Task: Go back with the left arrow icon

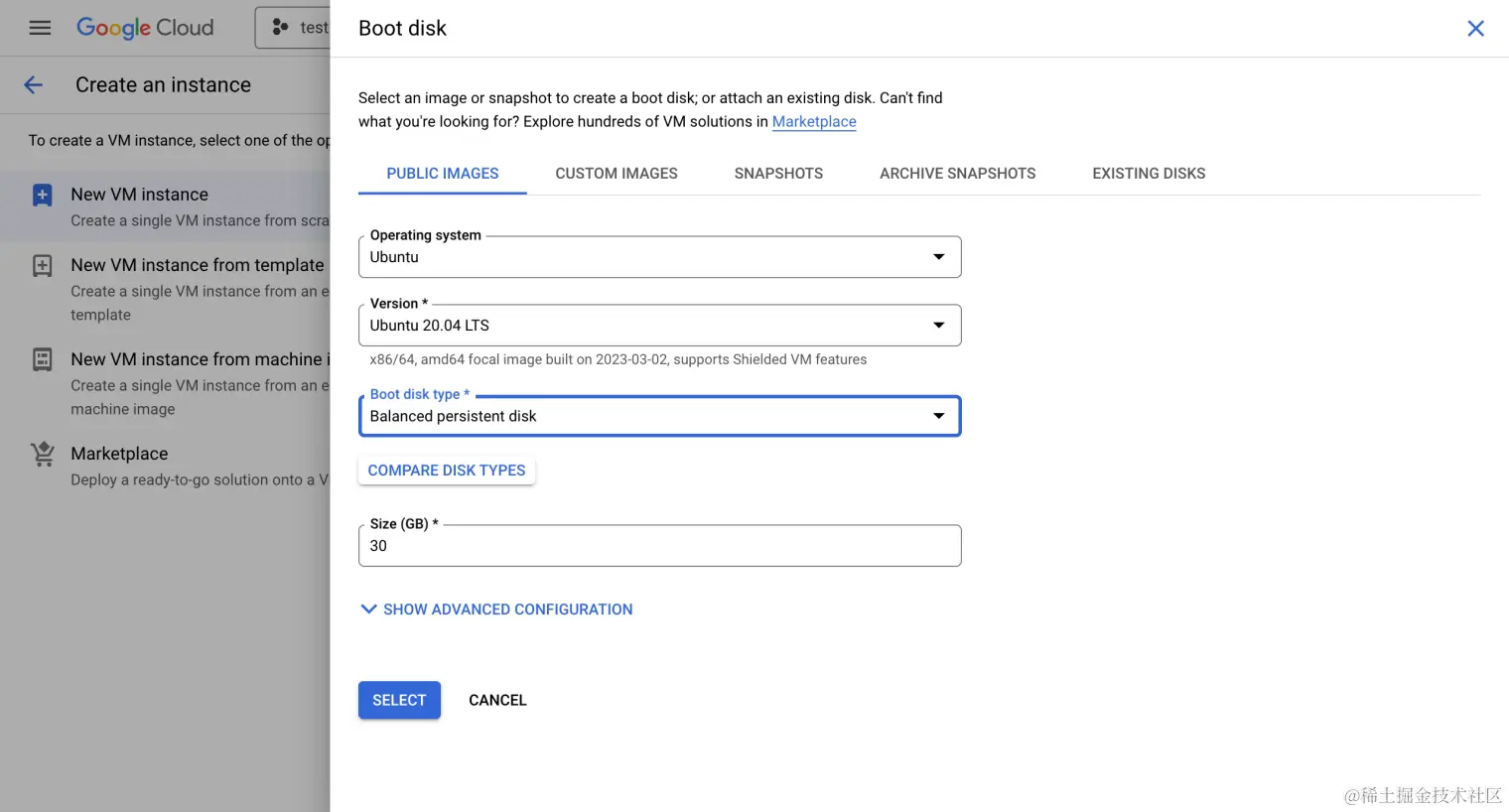Action: pos(34,85)
